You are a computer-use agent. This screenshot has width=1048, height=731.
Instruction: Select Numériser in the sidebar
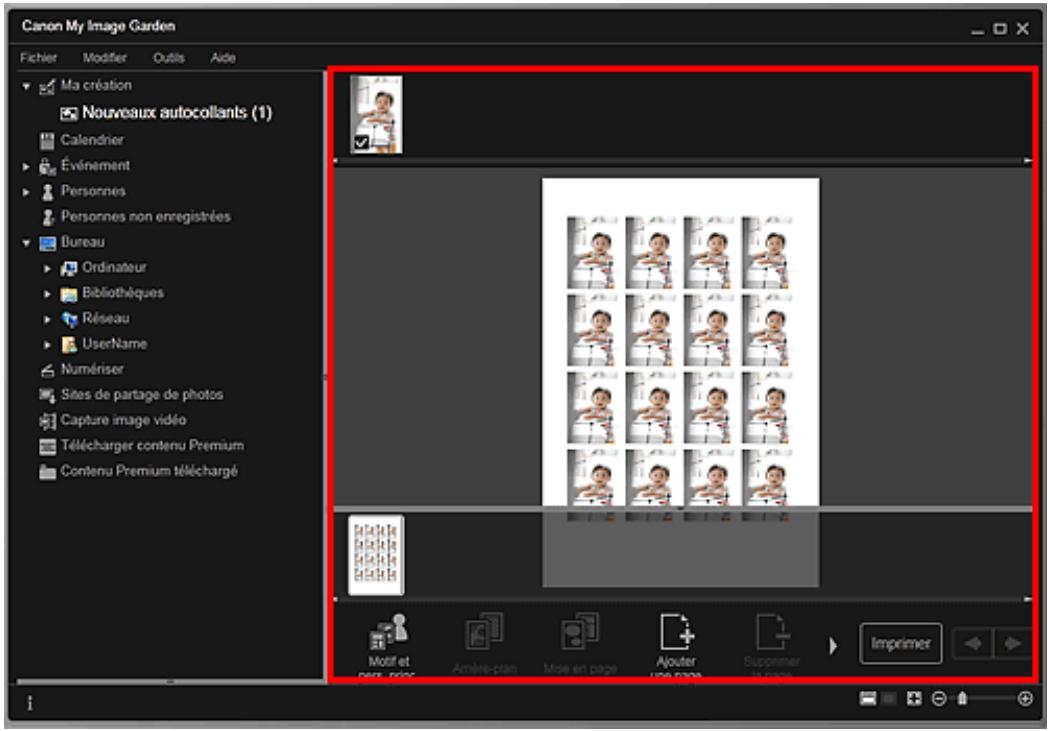pyautogui.click(x=92, y=369)
